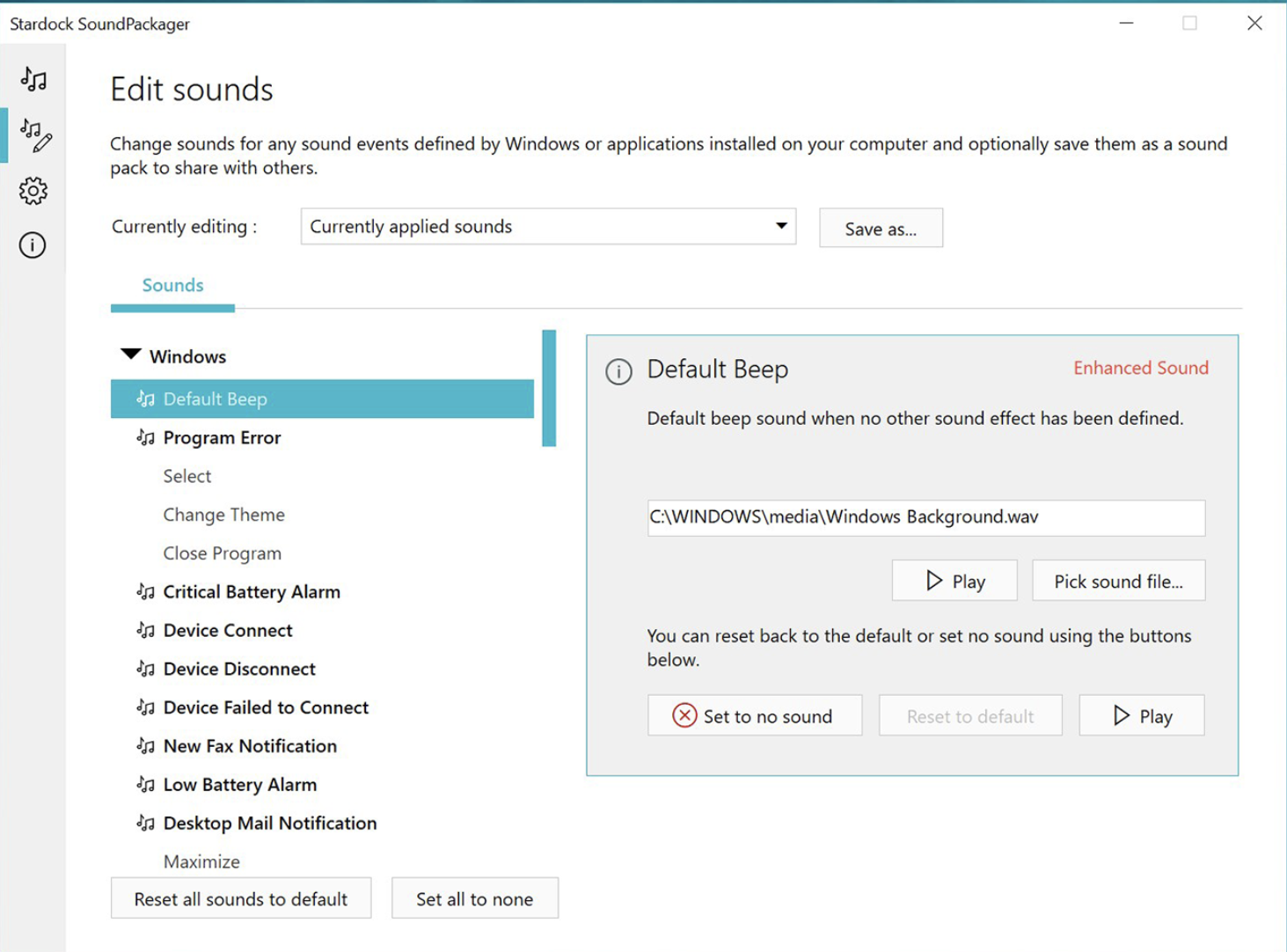Switch to the Sounds tab

point(172,285)
